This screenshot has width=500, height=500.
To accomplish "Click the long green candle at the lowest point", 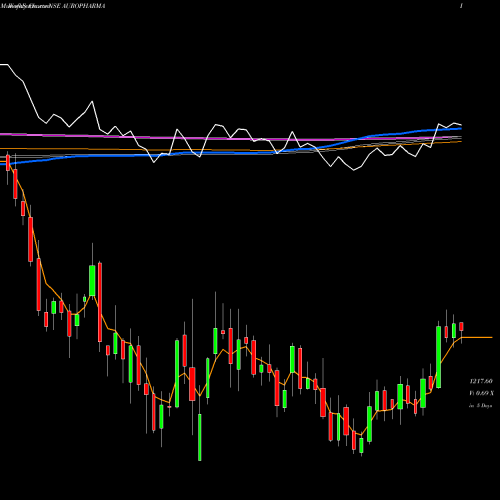I will [200, 437].
